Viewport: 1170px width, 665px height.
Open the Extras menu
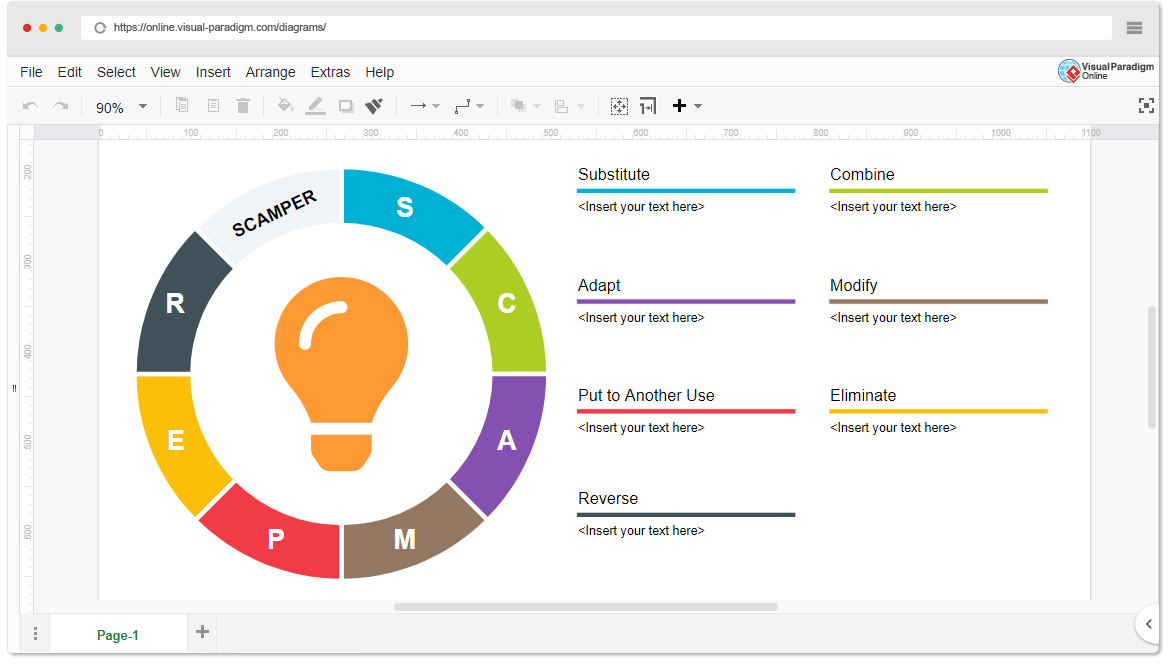[x=331, y=72]
